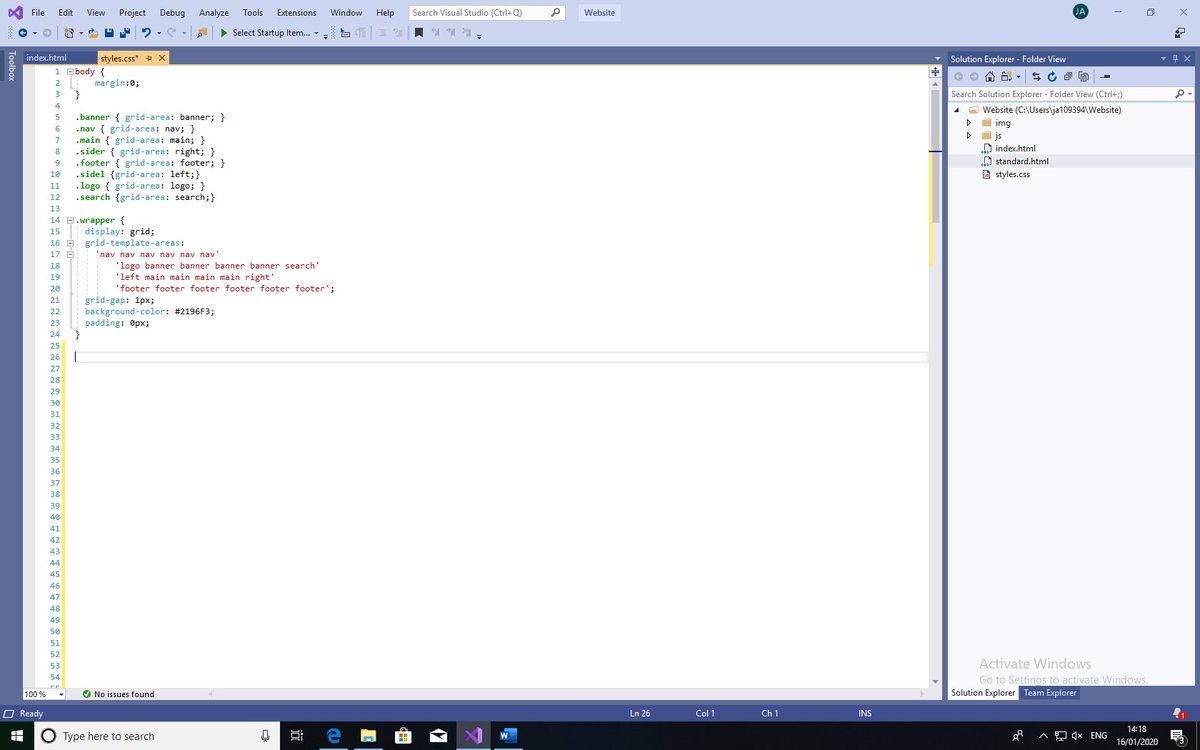Collapse the Website root folder node
Viewport: 1200px width, 750px height.
click(x=957, y=110)
